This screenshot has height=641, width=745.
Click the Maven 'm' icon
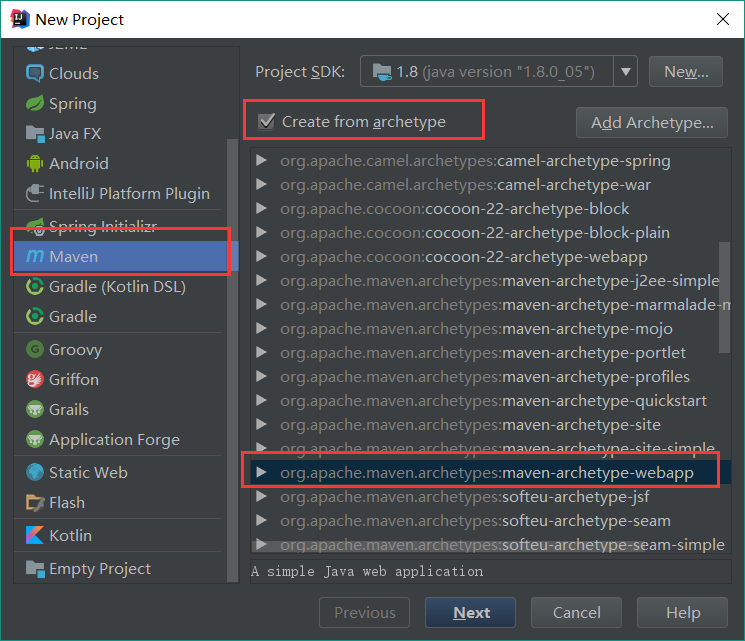tap(35, 256)
